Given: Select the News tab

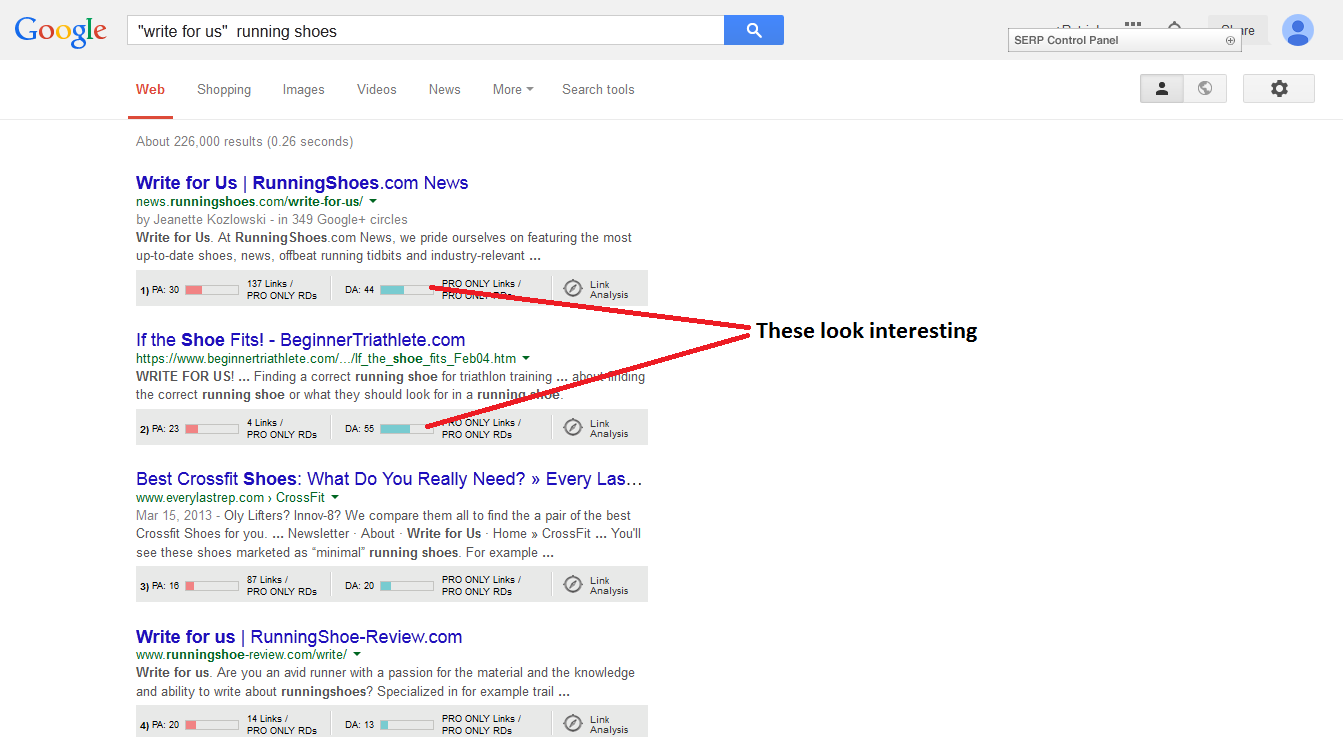Looking at the screenshot, I should (x=445, y=89).
